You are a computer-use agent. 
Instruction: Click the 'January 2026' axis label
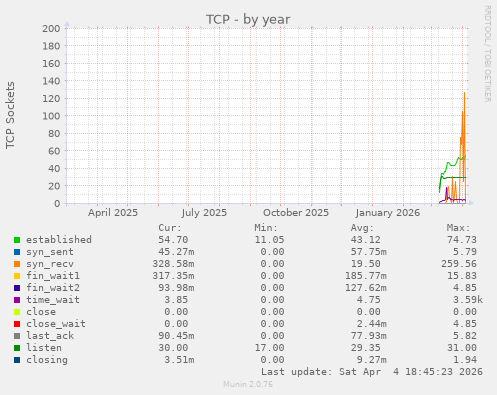pos(387,213)
